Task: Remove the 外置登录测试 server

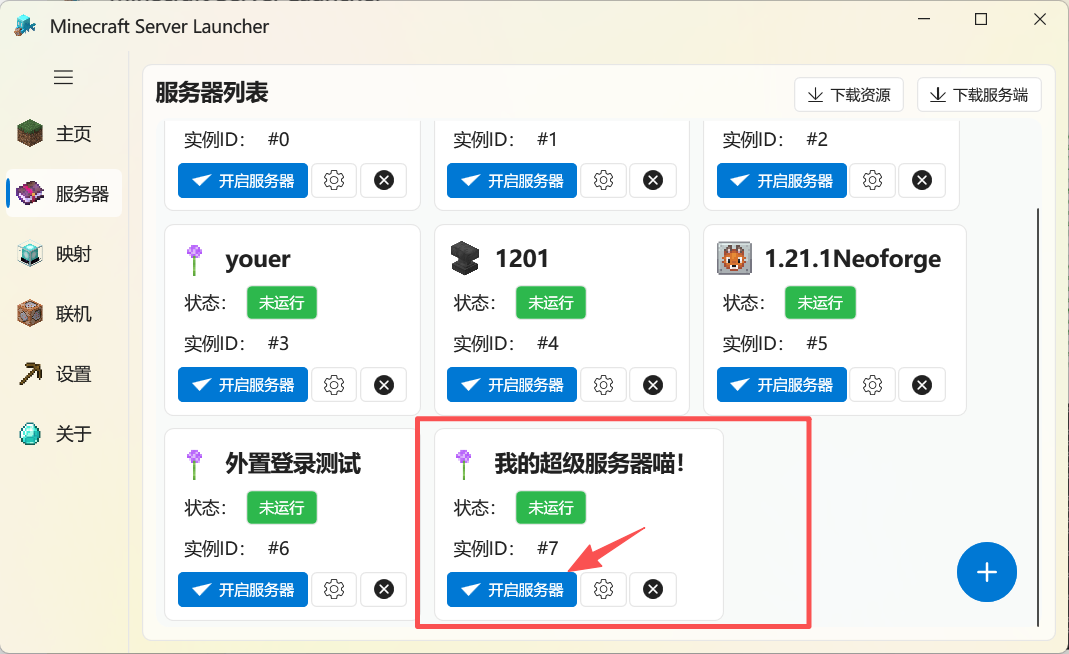Action: point(384,590)
